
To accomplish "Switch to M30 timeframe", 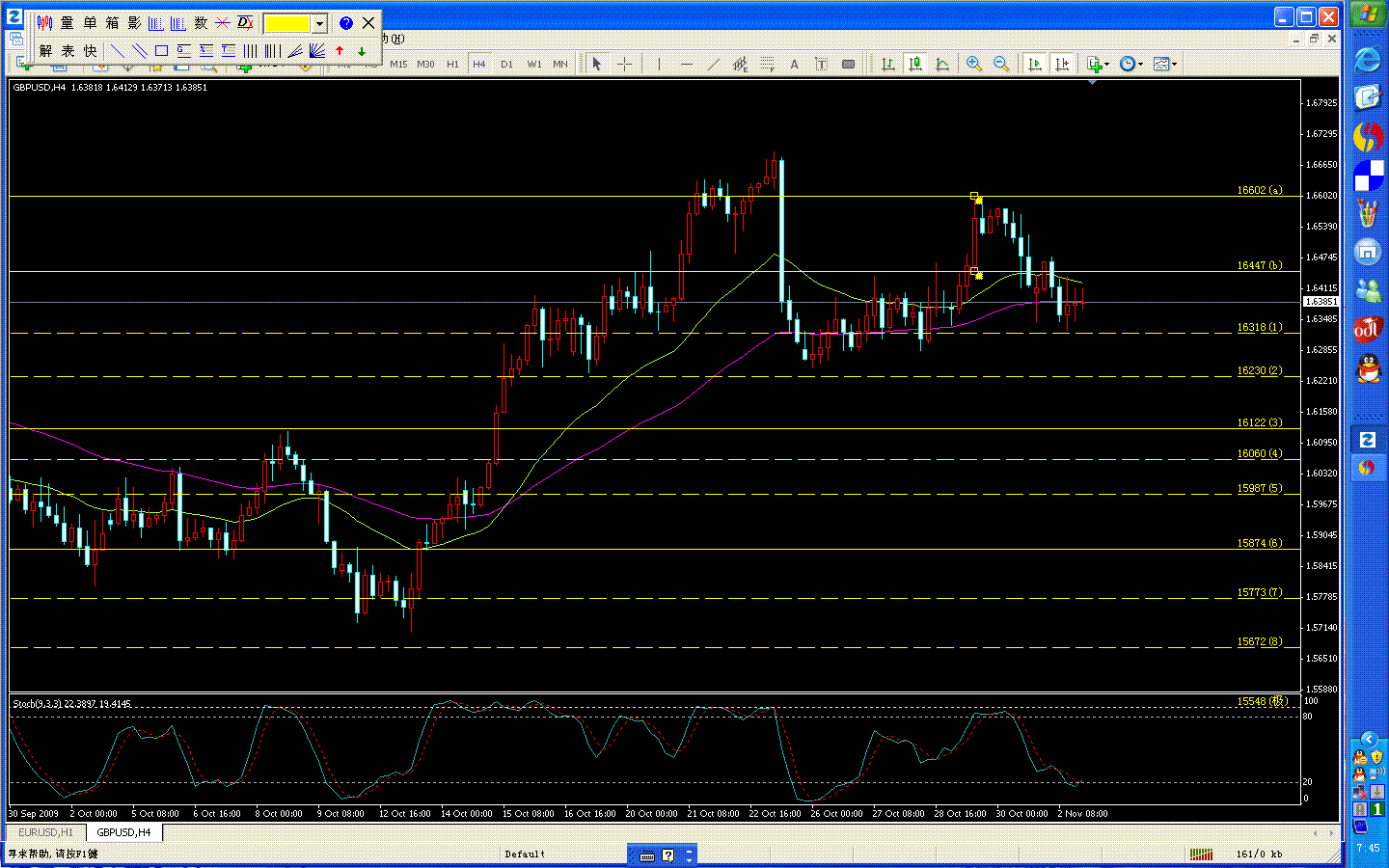I will [x=425, y=65].
